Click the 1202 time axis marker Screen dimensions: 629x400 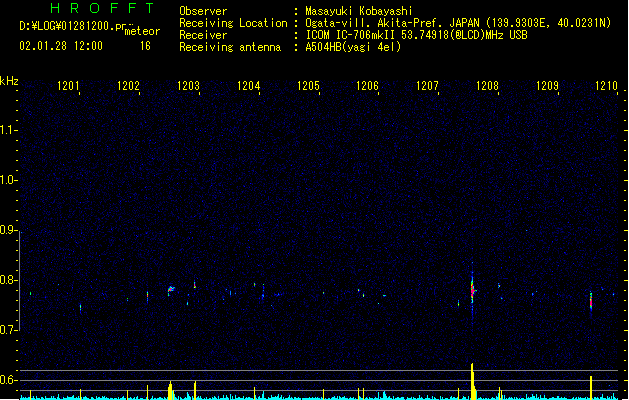pyautogui.click(x=128, y=85)
